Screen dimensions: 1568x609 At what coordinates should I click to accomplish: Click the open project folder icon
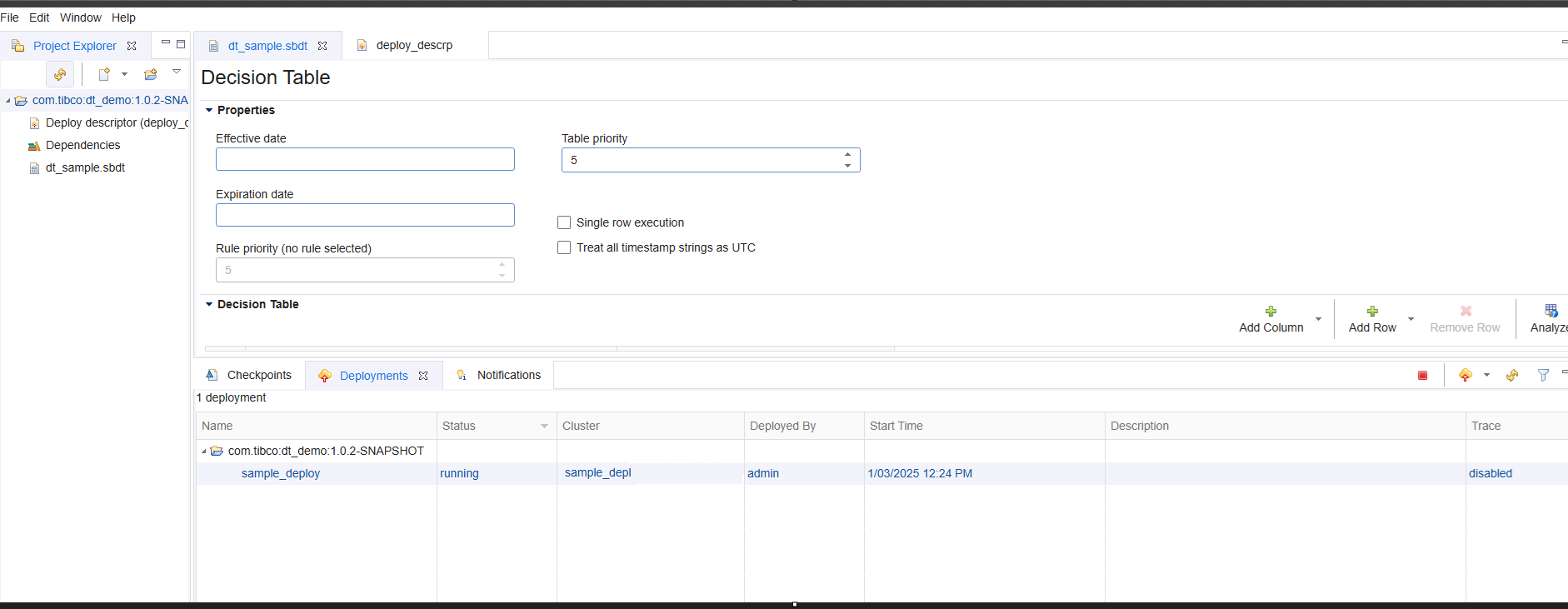click(x=151, y=74)
